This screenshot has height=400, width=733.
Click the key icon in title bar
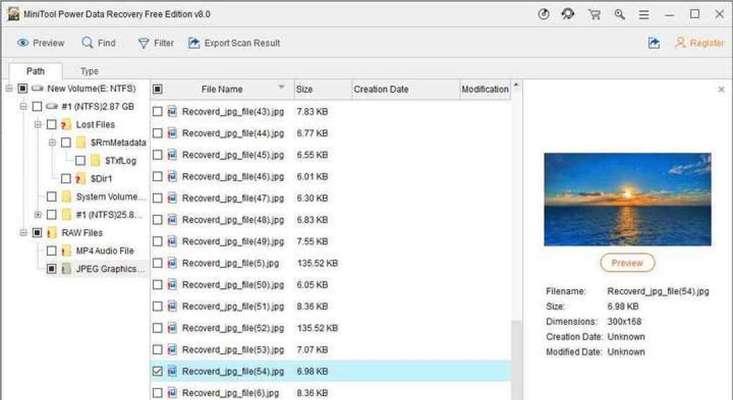[620, 14]
